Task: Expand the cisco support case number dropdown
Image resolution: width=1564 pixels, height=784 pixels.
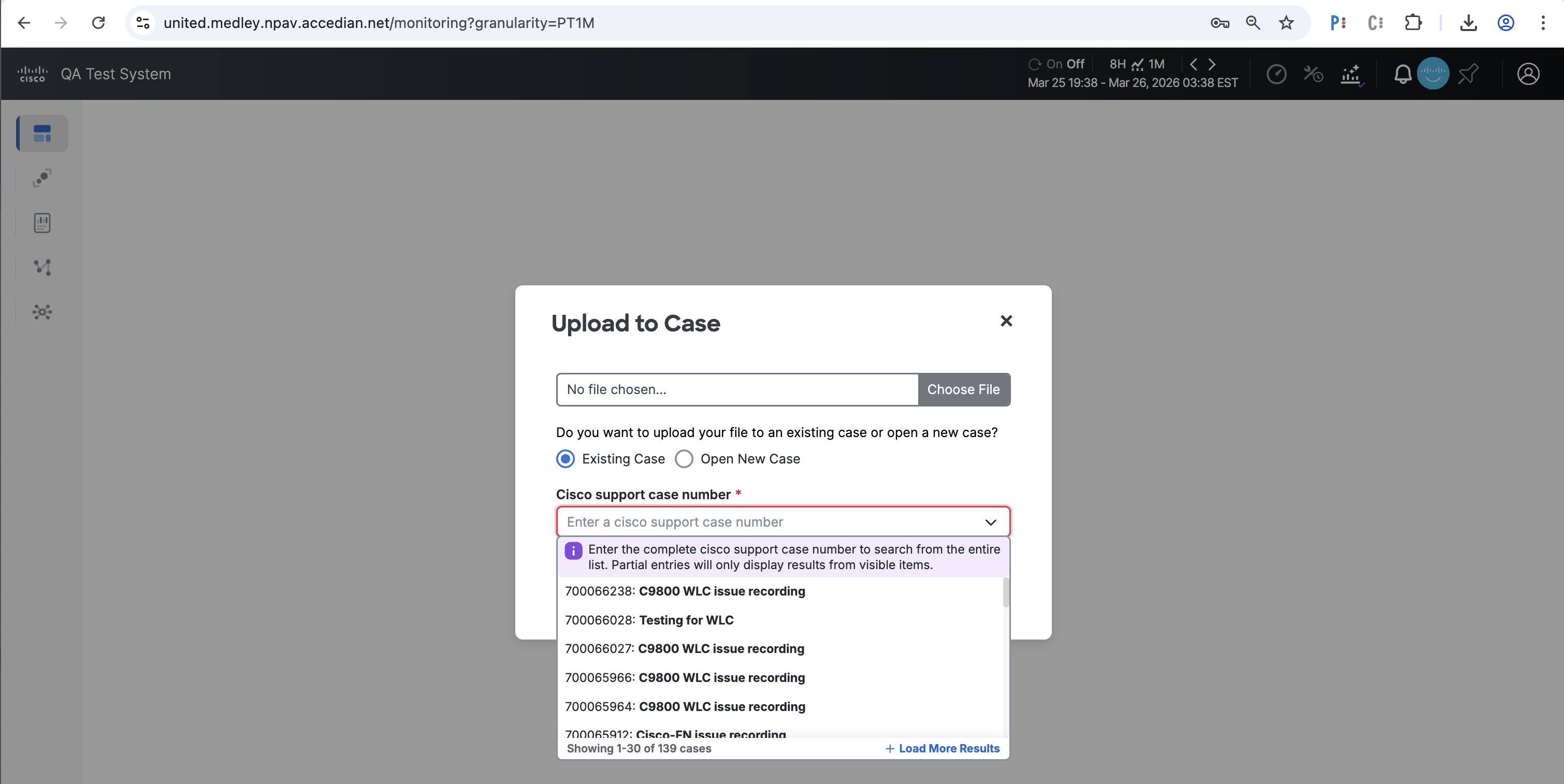Action: (x=991, y=521)
